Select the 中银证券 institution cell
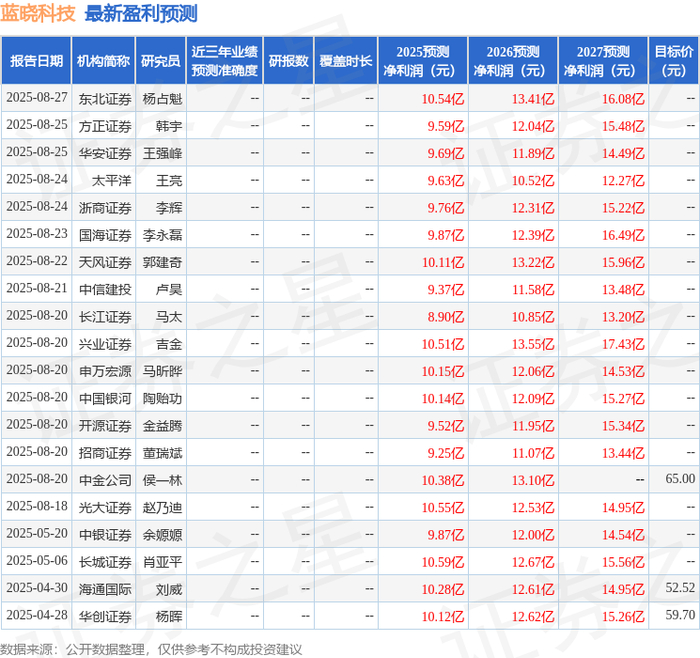The width and height of the screenshot is (700, 658). point(105,535)
